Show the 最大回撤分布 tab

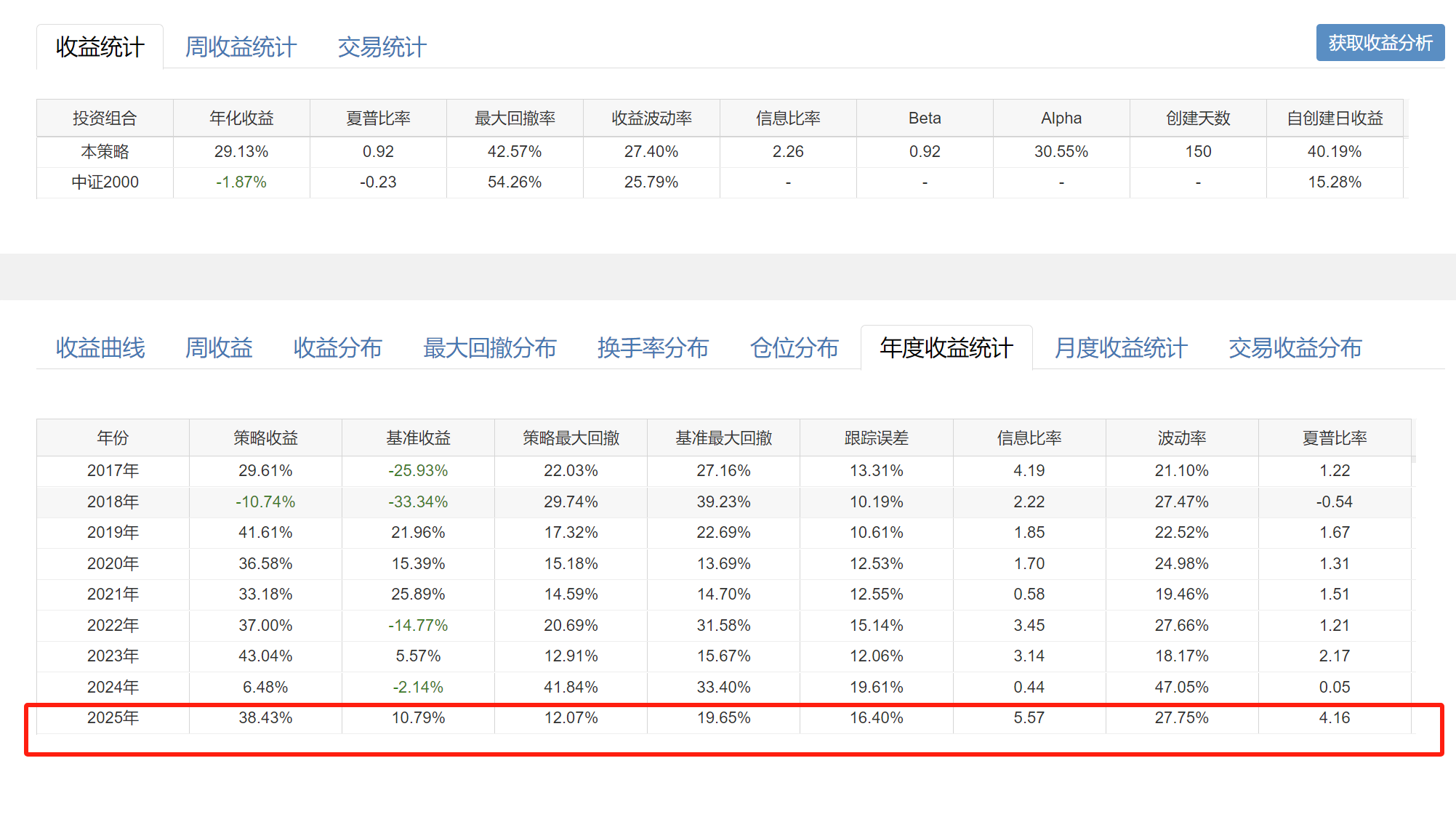pyautogui.click(x=489, y=348)
